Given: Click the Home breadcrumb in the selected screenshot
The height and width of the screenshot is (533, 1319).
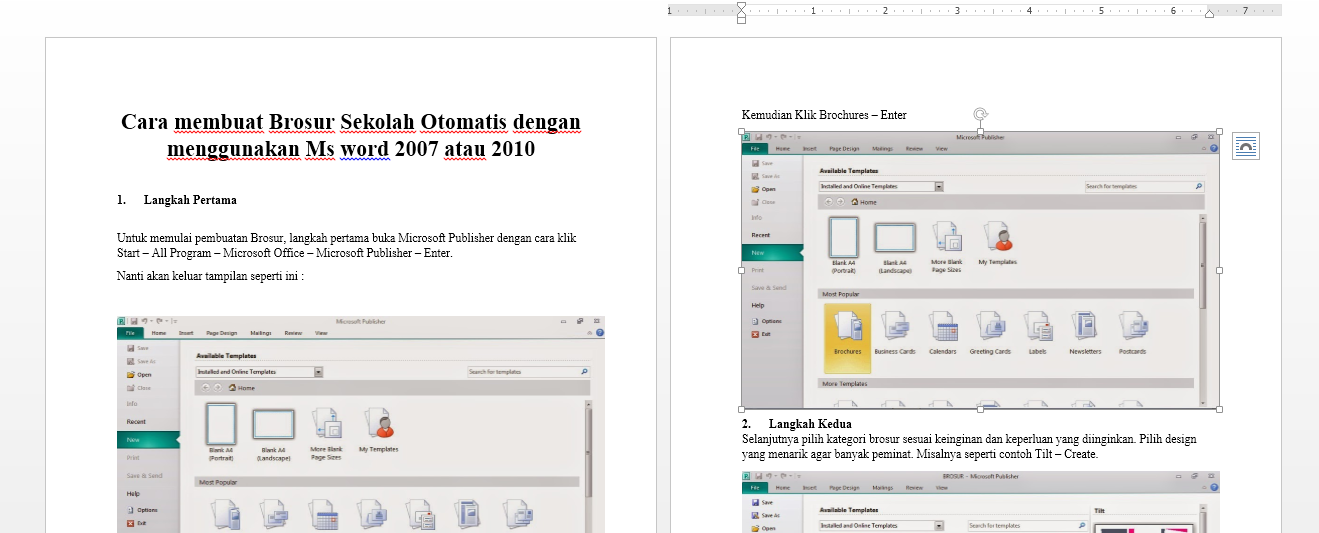Looking at the screenshot, I should (x=863, y=202).
